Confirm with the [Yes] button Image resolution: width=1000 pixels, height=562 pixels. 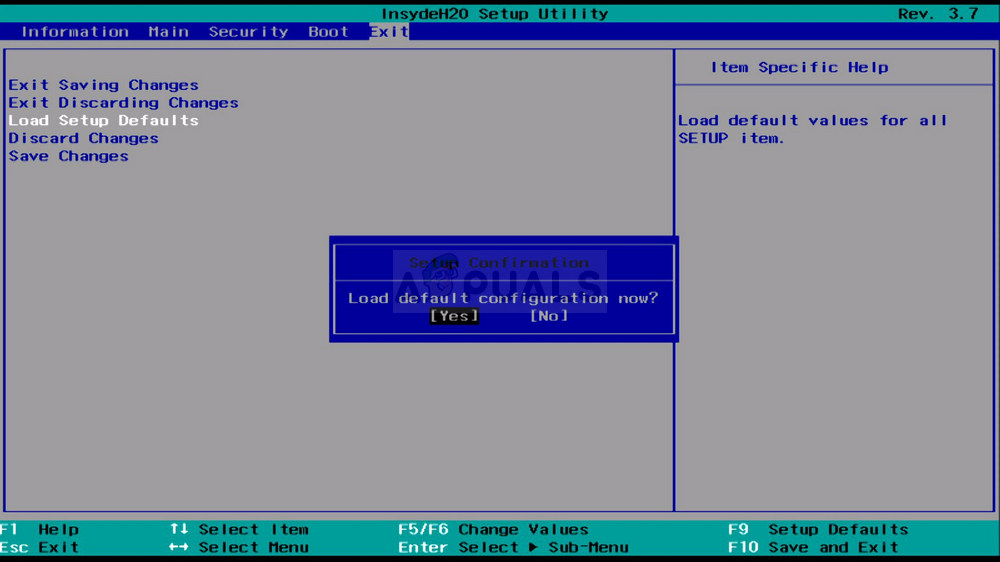(x=454, y=316)
